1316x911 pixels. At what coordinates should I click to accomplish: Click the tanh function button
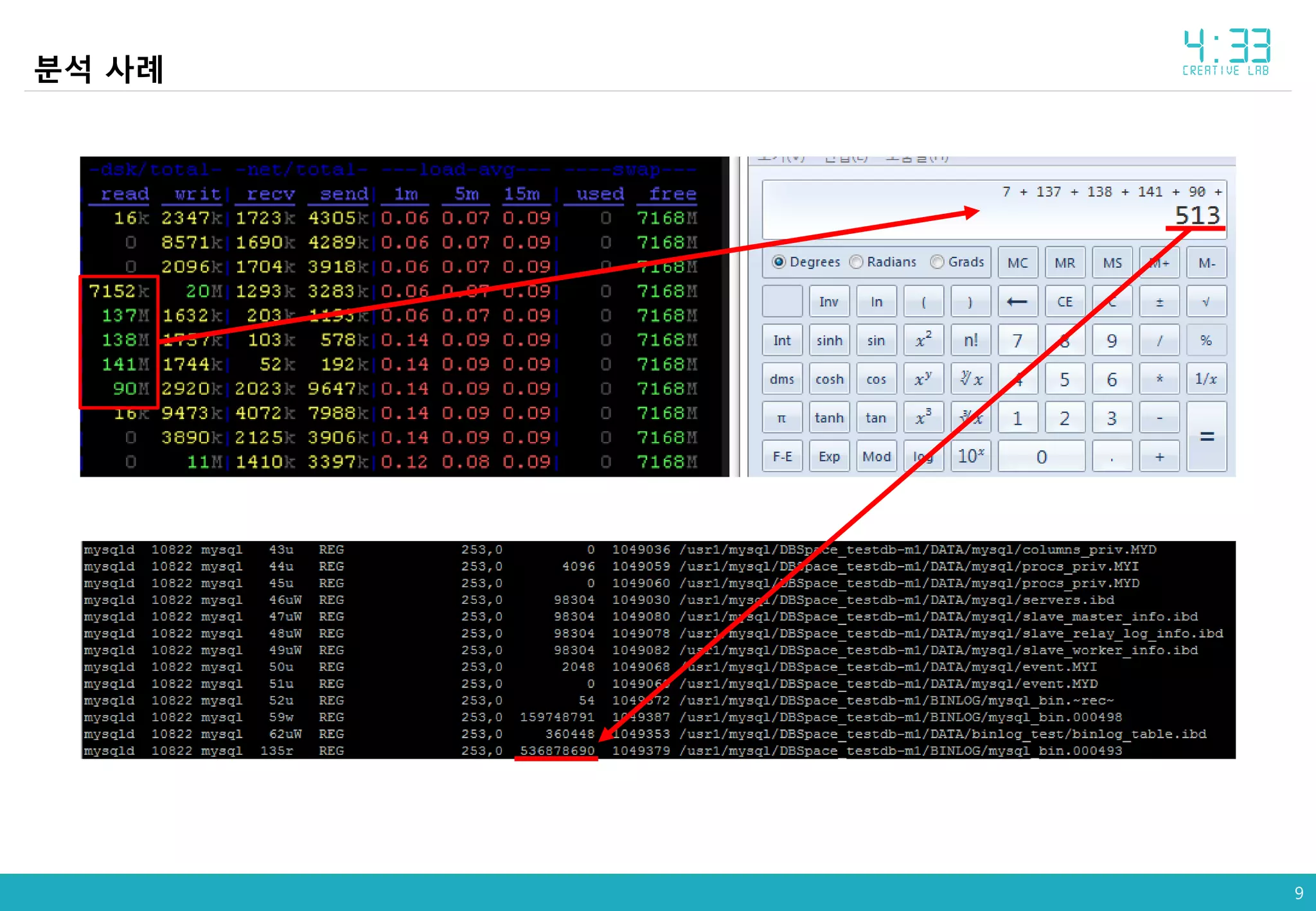tap(829, 418)
